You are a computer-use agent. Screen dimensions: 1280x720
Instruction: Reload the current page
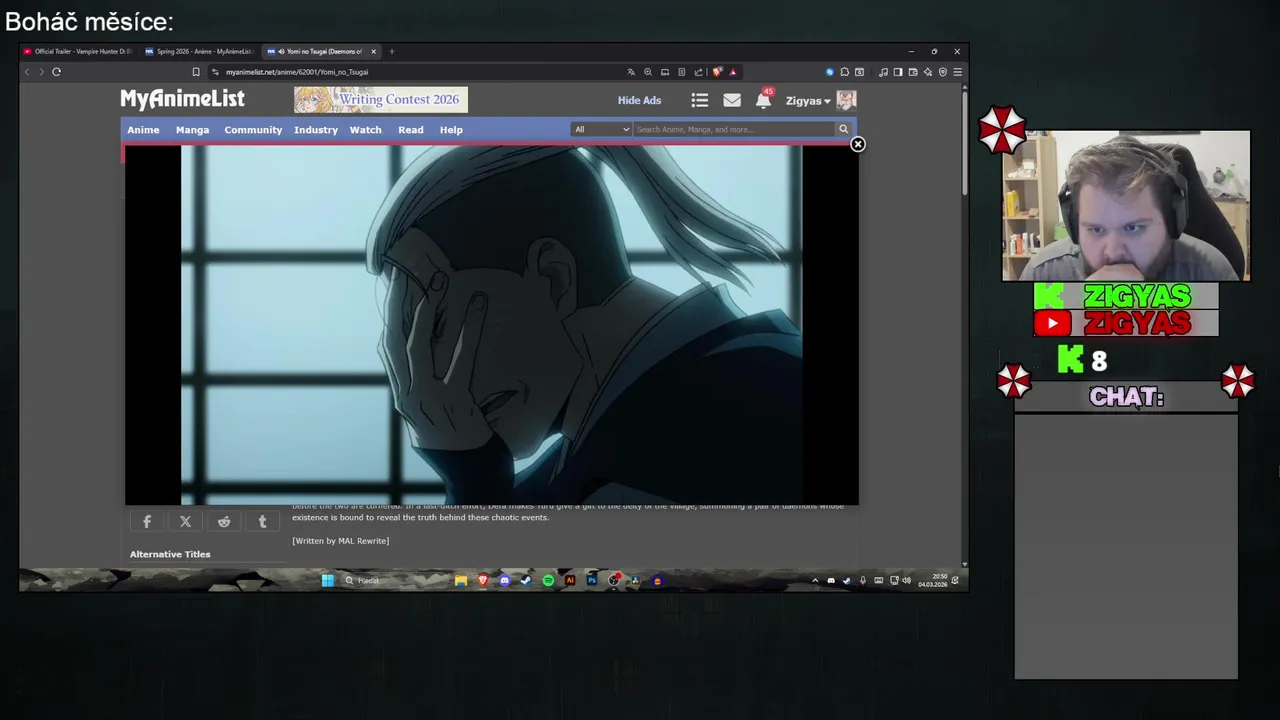point(56,72)
